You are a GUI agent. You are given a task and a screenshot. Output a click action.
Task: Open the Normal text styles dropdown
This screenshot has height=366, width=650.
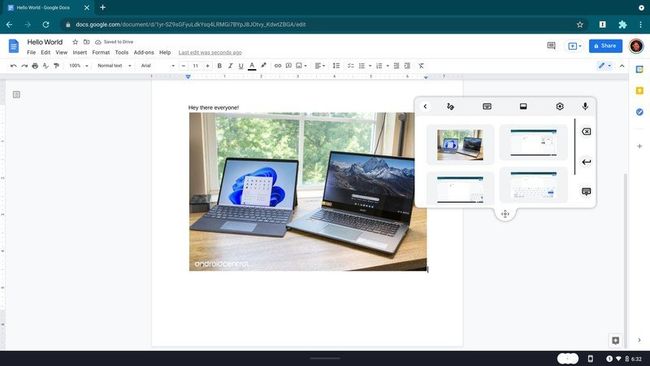pyautogui.click(x=114, y=66)
